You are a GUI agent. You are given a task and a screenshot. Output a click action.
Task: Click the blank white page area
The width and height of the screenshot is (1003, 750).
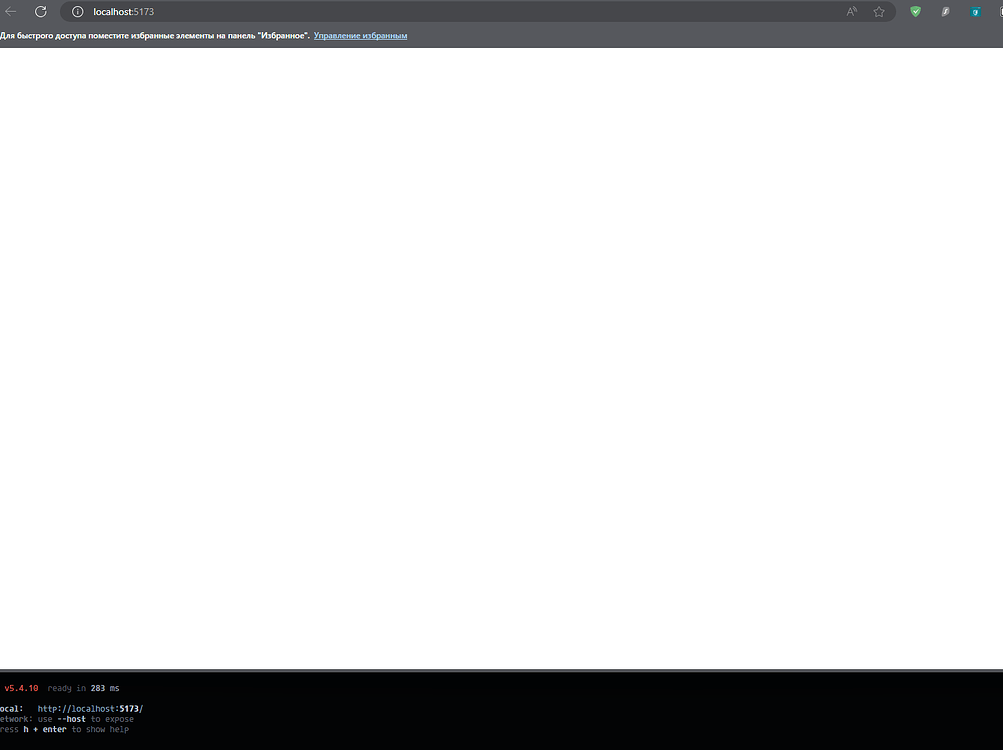502,358
